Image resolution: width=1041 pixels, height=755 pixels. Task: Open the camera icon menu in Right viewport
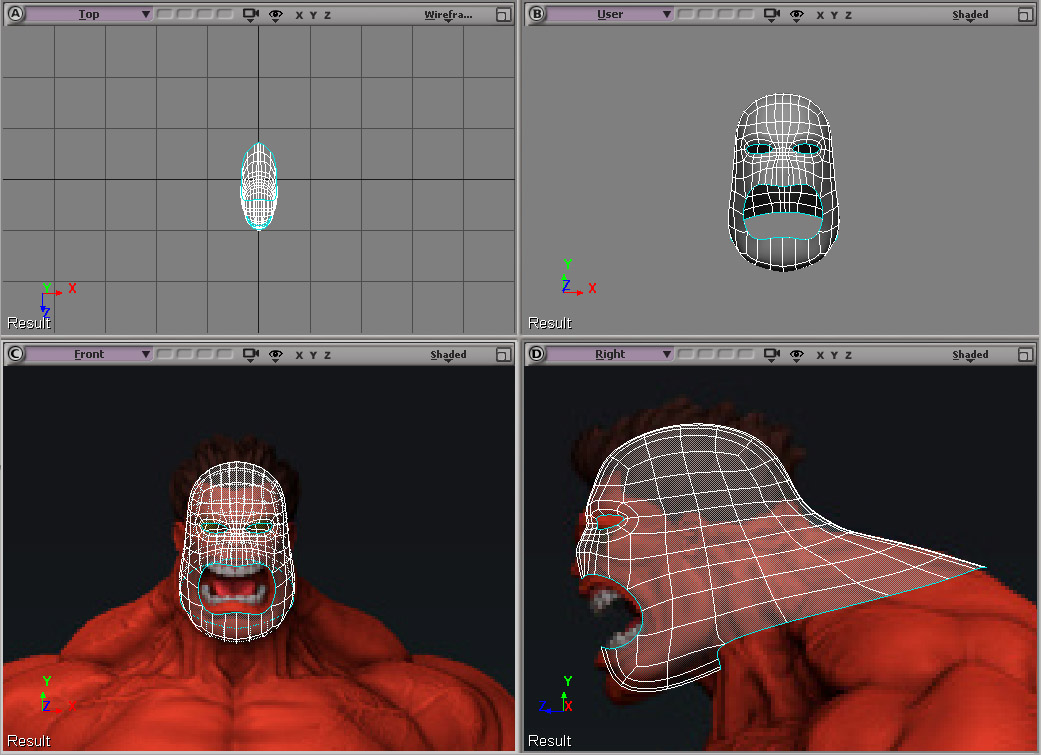point(771,355)
